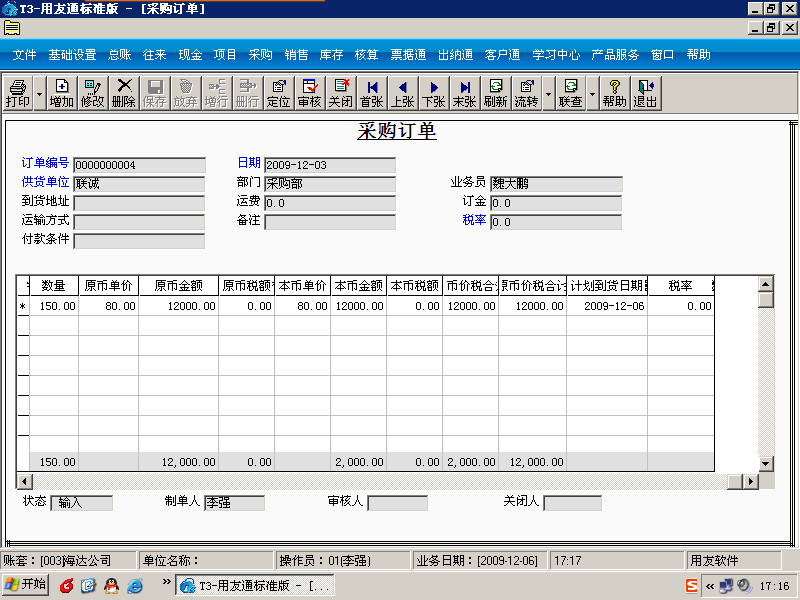
Task: Open the 采购 menu
Action: point(261,55)
